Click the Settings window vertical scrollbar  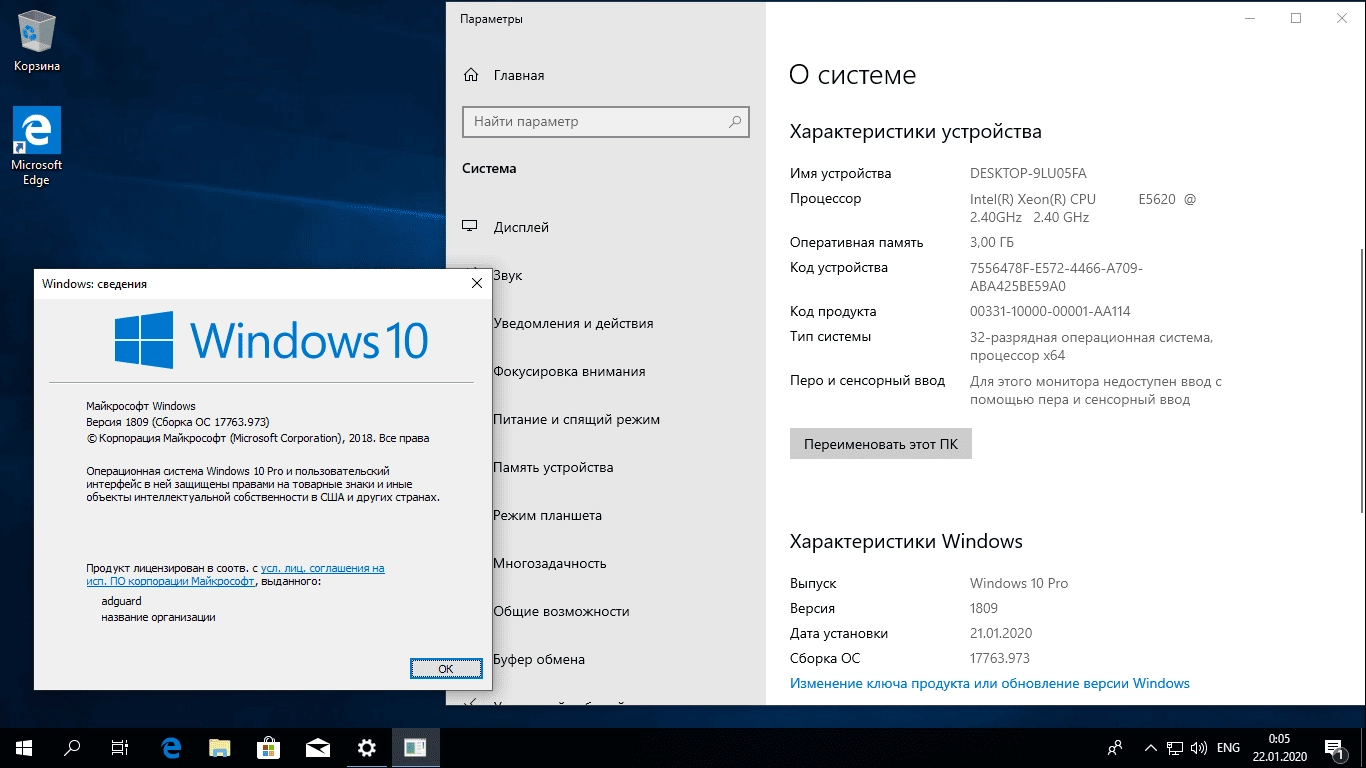pos(1361,380)
